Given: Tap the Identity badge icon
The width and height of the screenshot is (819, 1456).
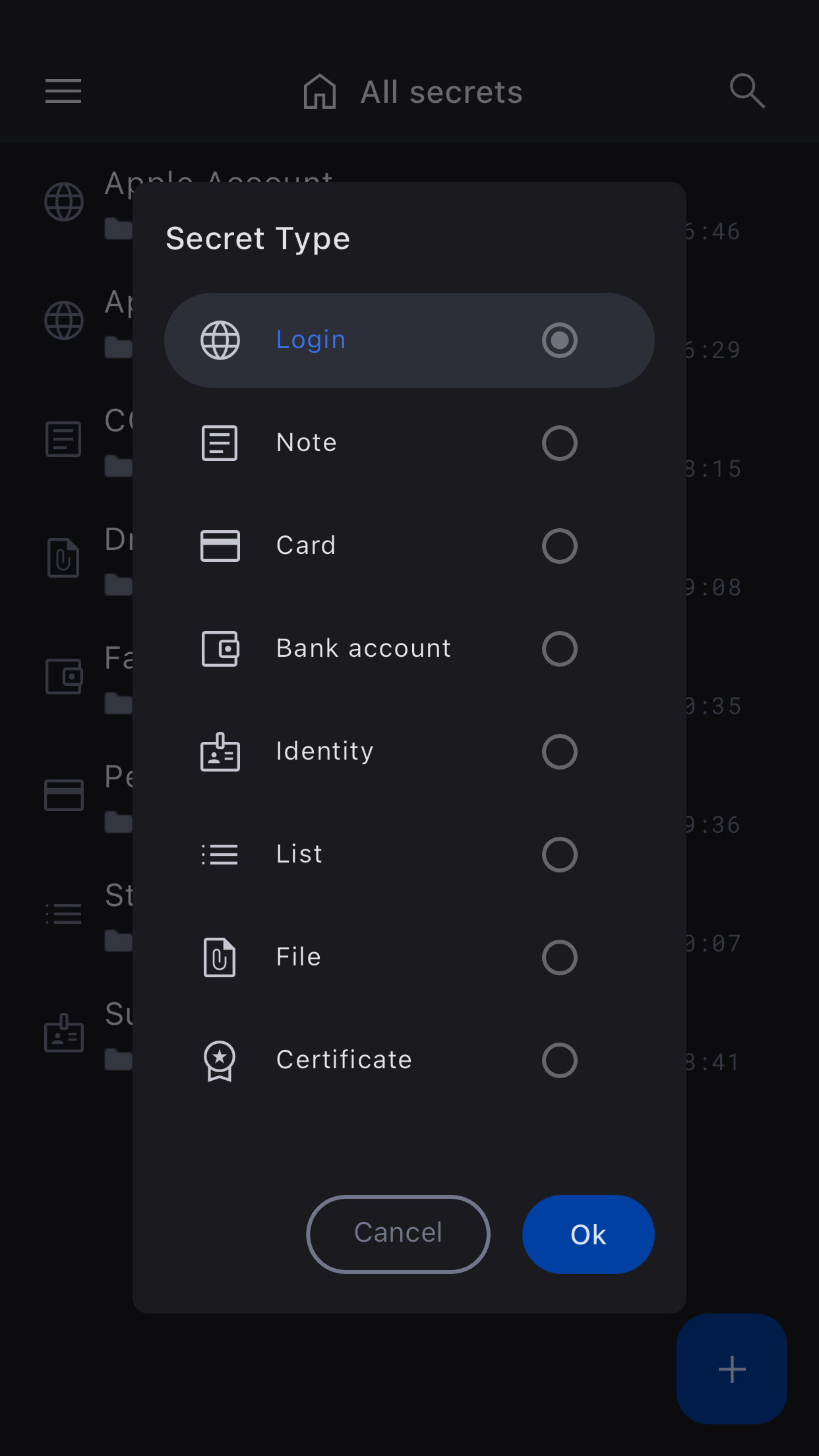Looking at the screenshot, I should tap(220, 752).
